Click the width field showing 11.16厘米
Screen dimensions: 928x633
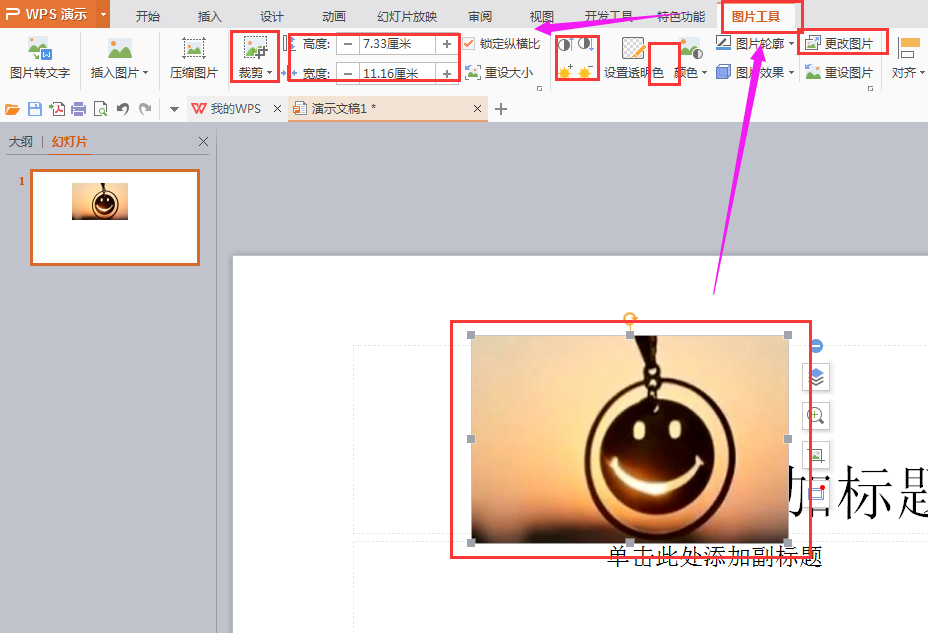397,73
